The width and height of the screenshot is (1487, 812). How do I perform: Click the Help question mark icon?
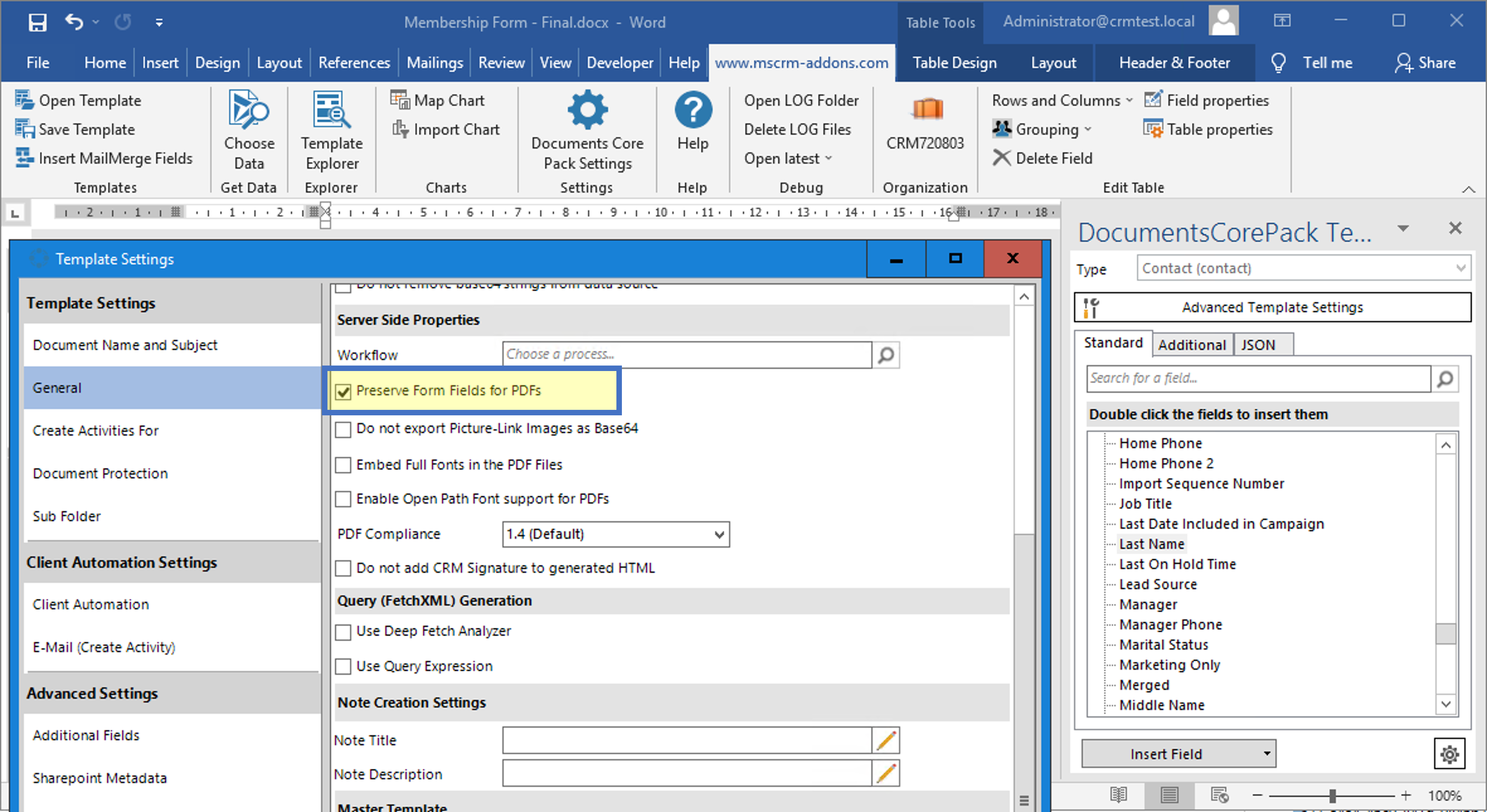[x=693, y=109]
